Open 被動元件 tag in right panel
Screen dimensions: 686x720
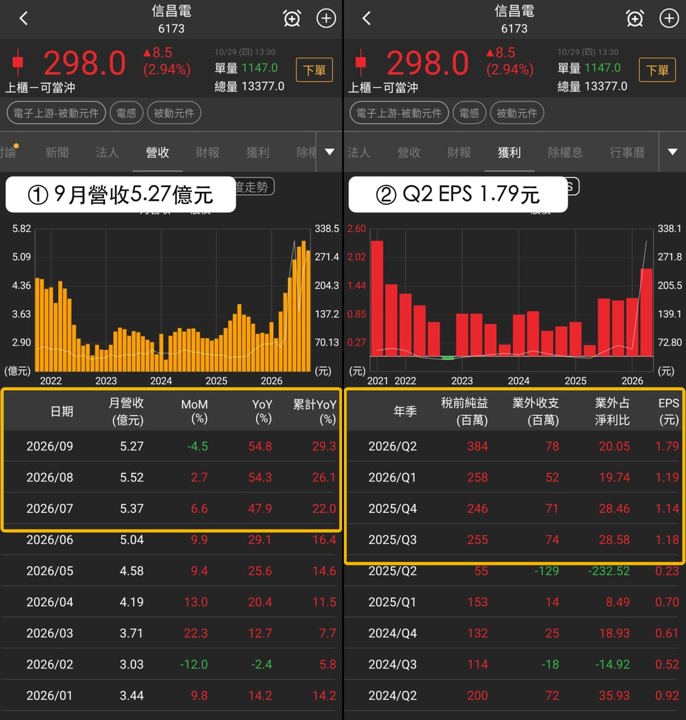[517, 113]
